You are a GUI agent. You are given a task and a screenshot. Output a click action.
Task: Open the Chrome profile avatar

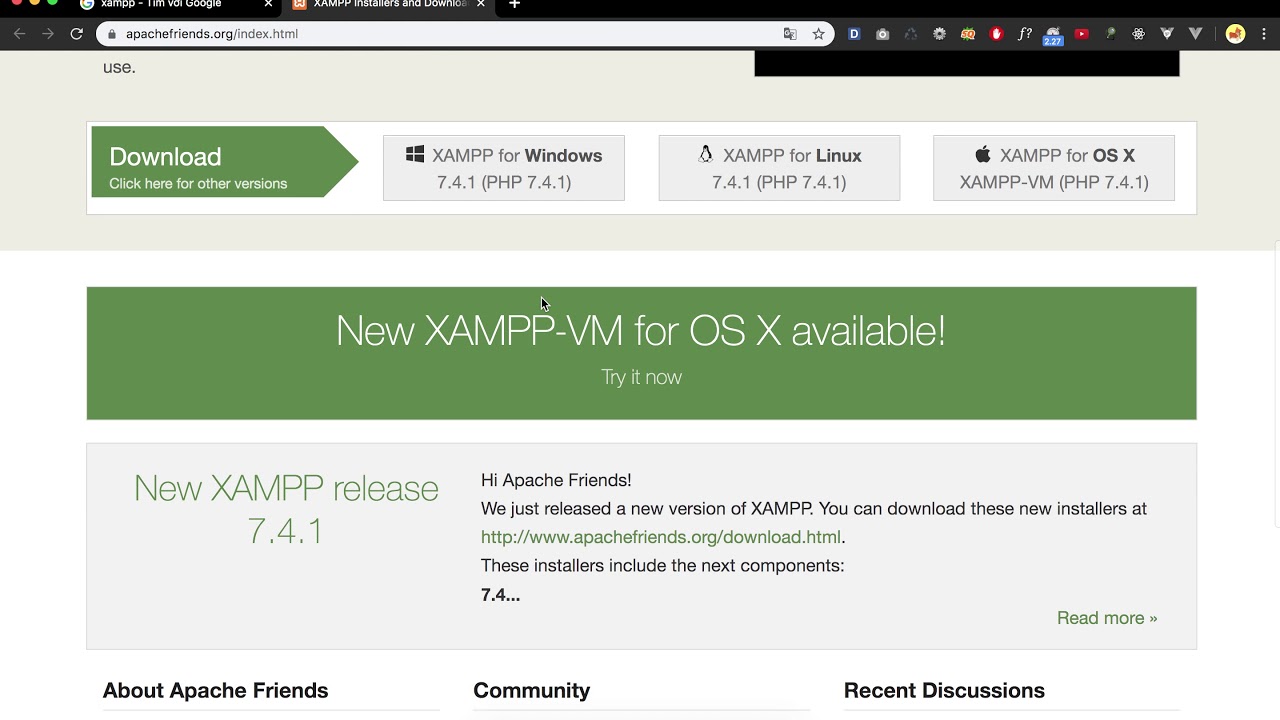pyautogui.click(x=1235, y=34)
